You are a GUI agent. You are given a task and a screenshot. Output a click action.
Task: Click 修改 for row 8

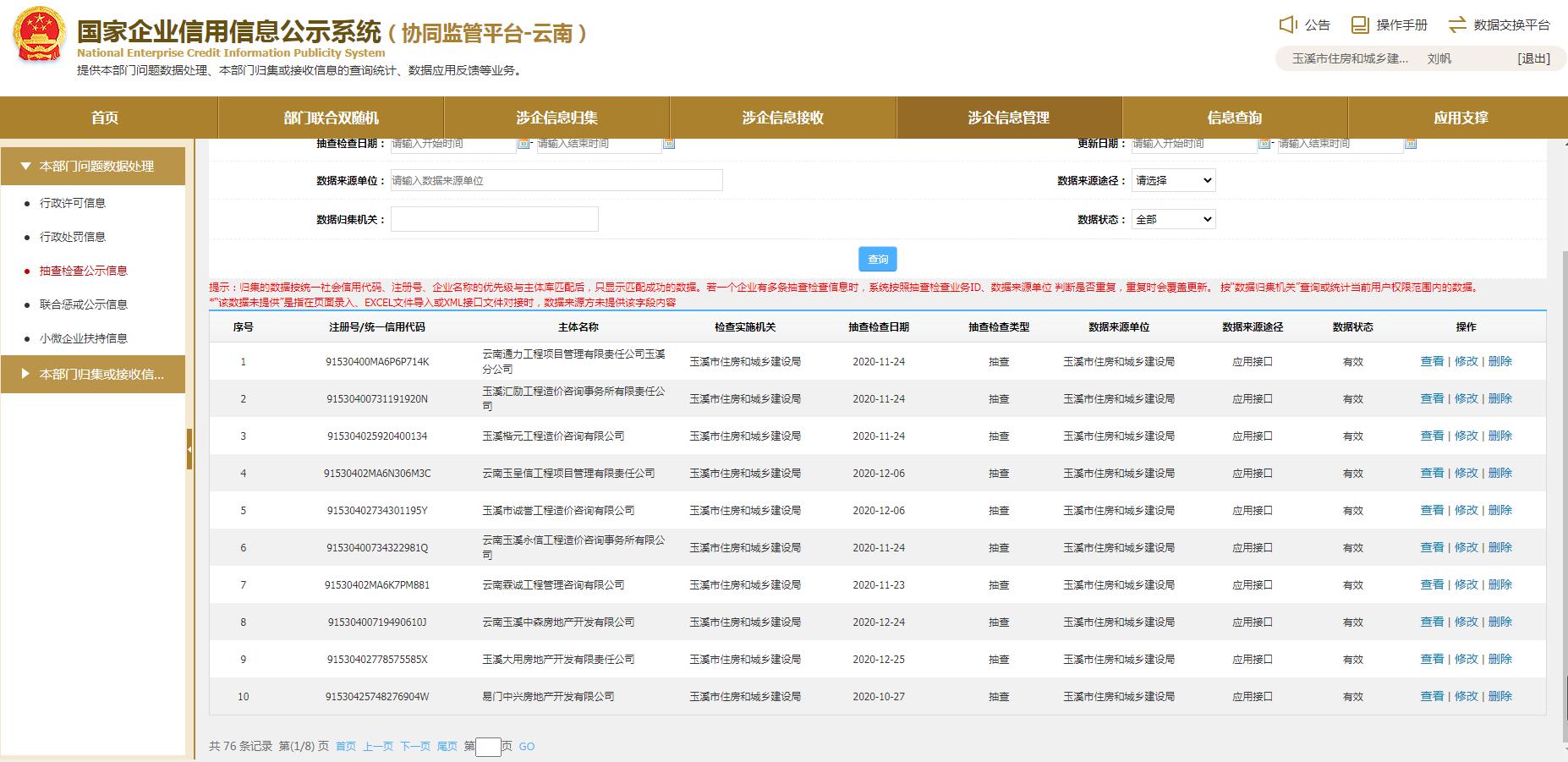coord(1466,622)
